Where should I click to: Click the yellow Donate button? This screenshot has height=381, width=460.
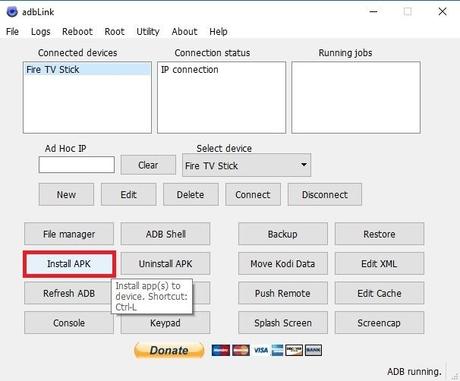coord(169,350)
